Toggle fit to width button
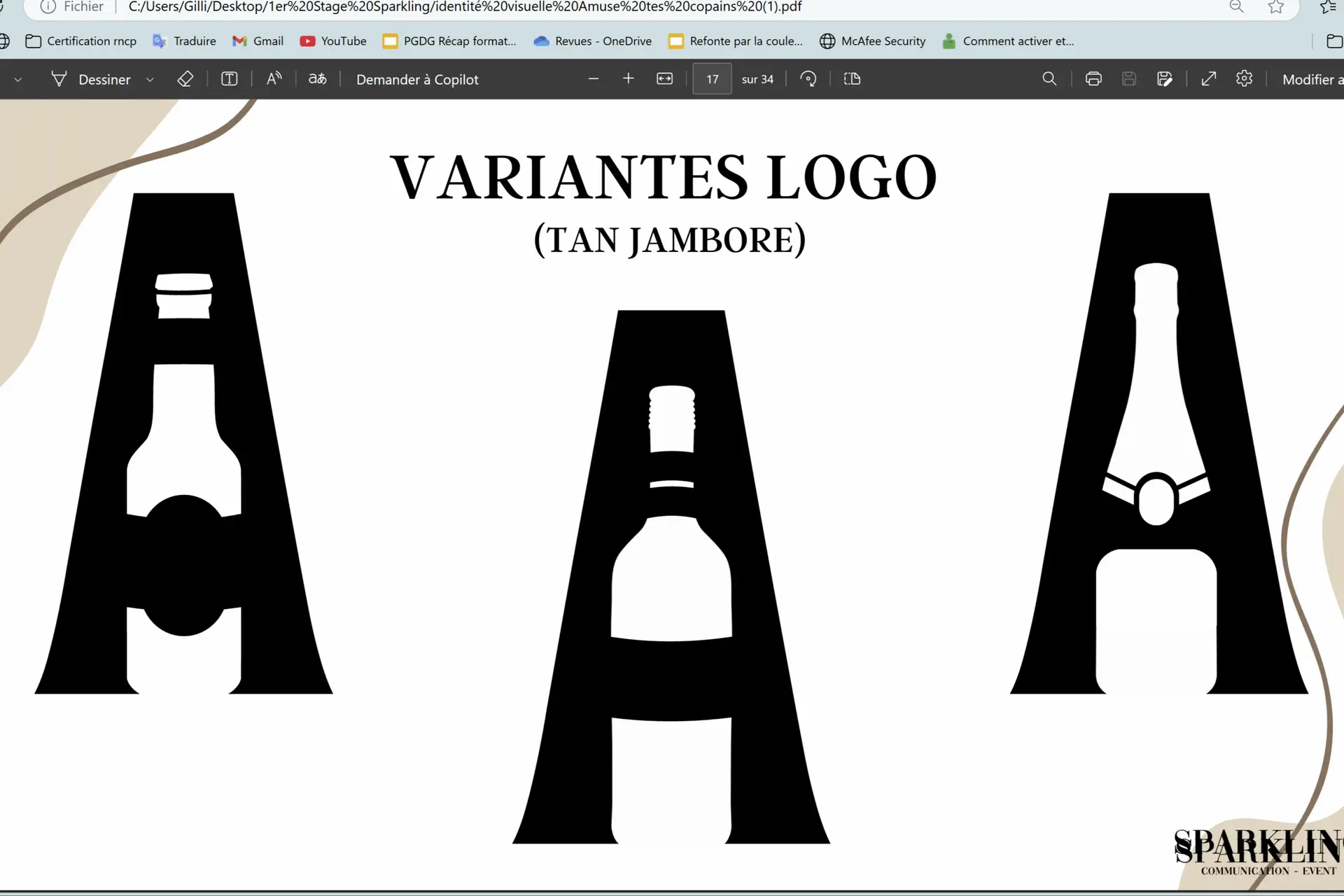 pyautogui.click(x=665, y=79)
